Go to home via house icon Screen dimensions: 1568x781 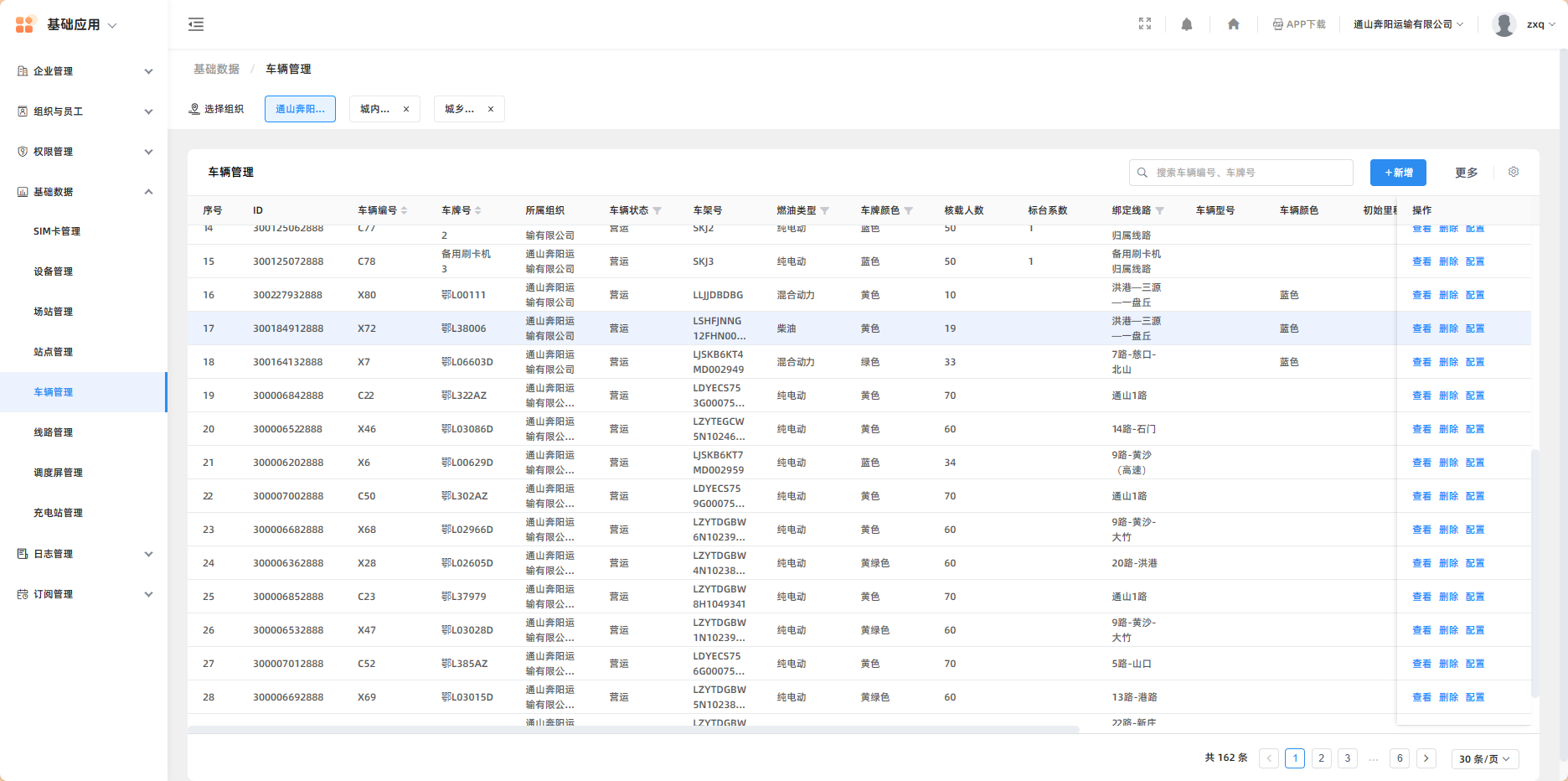point(1233,24)
